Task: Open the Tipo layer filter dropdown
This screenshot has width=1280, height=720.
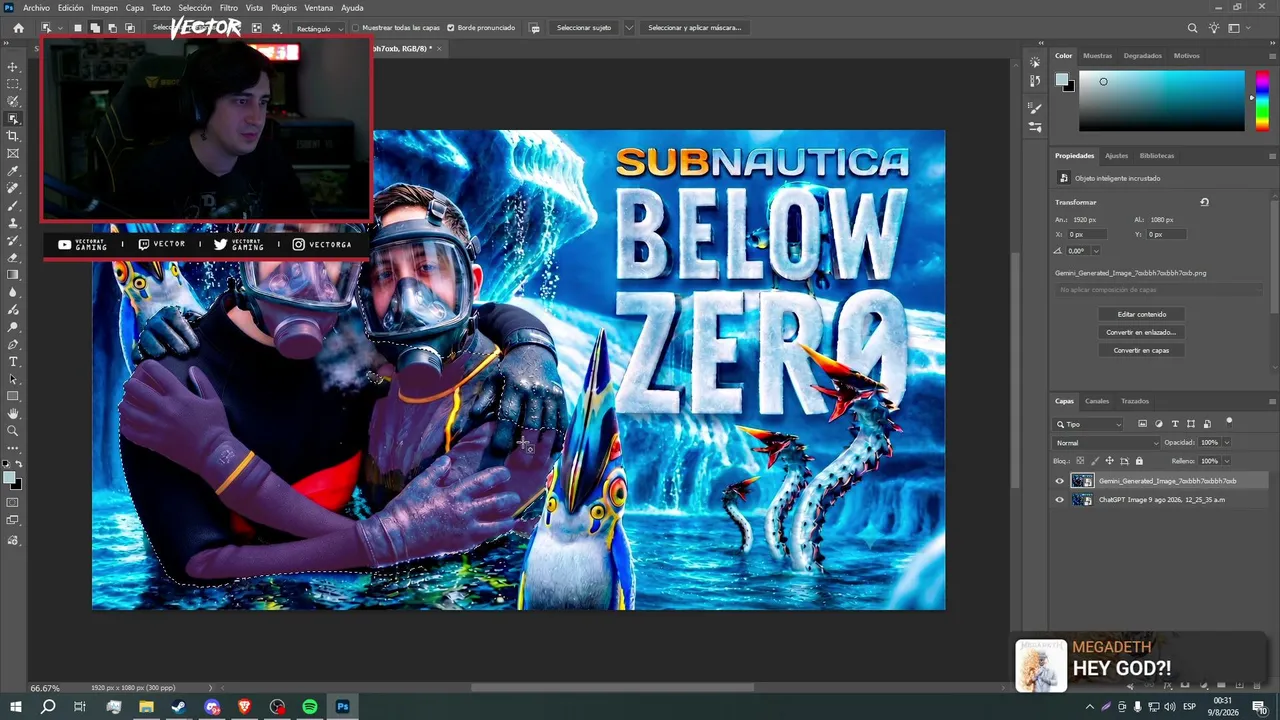Action: (x=1089, y=424)
